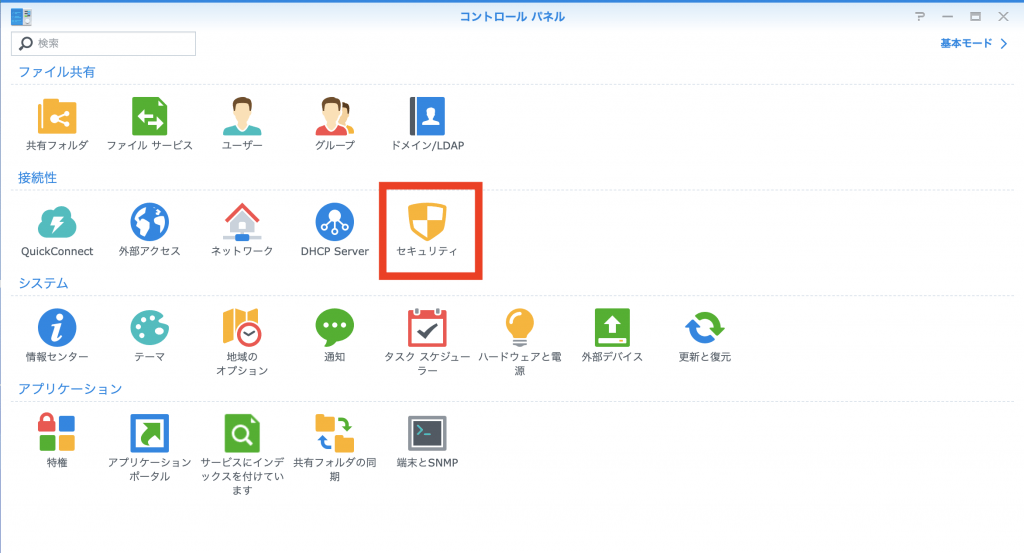Collapse the 接続性 section header
1024x553 pixels.
[x=38, y=178]
